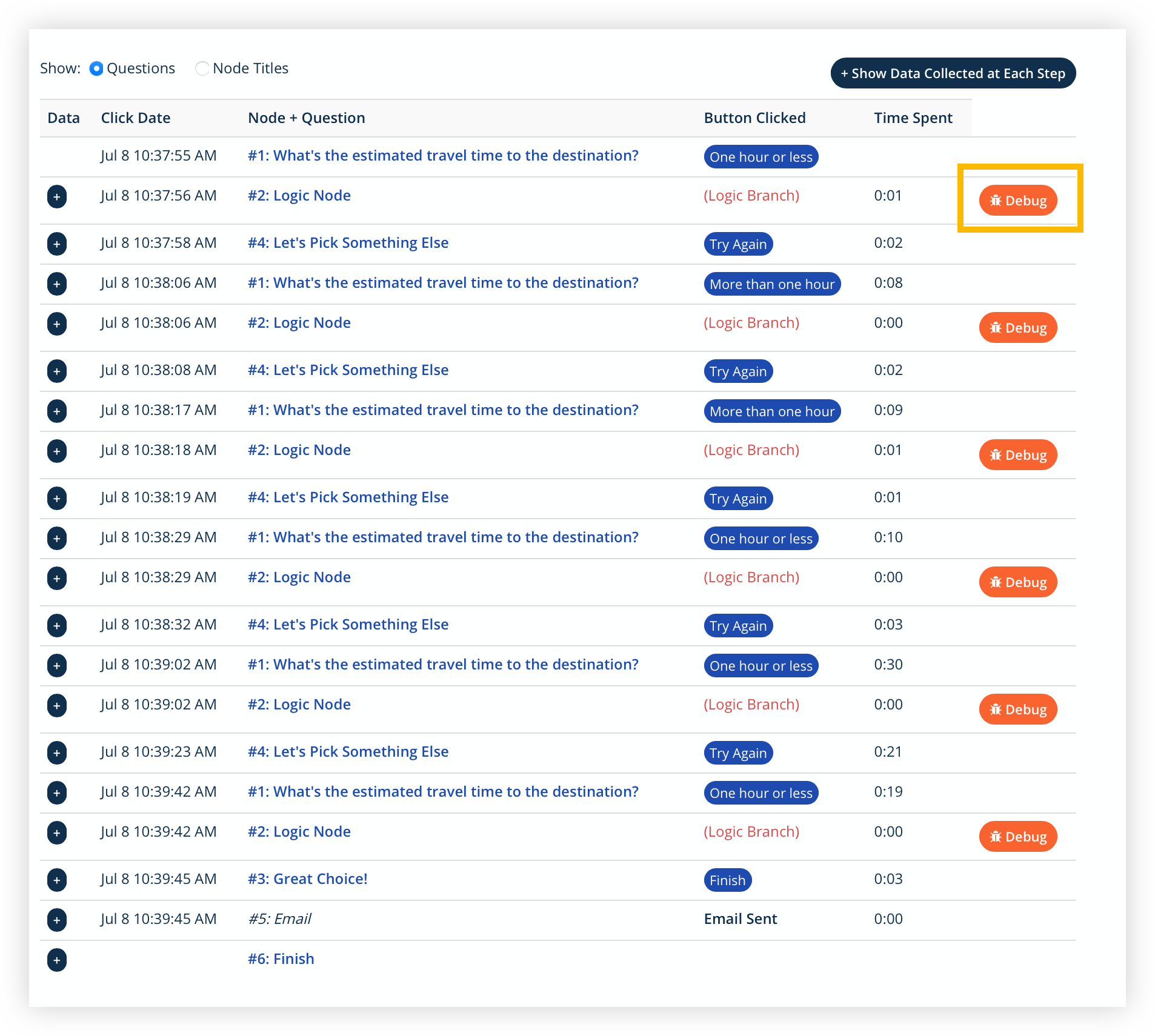Click Debug button for 10:38:18 AM row
Screen dimensions: 1155x1036
pyautogui.click(x=1018, y=455)
